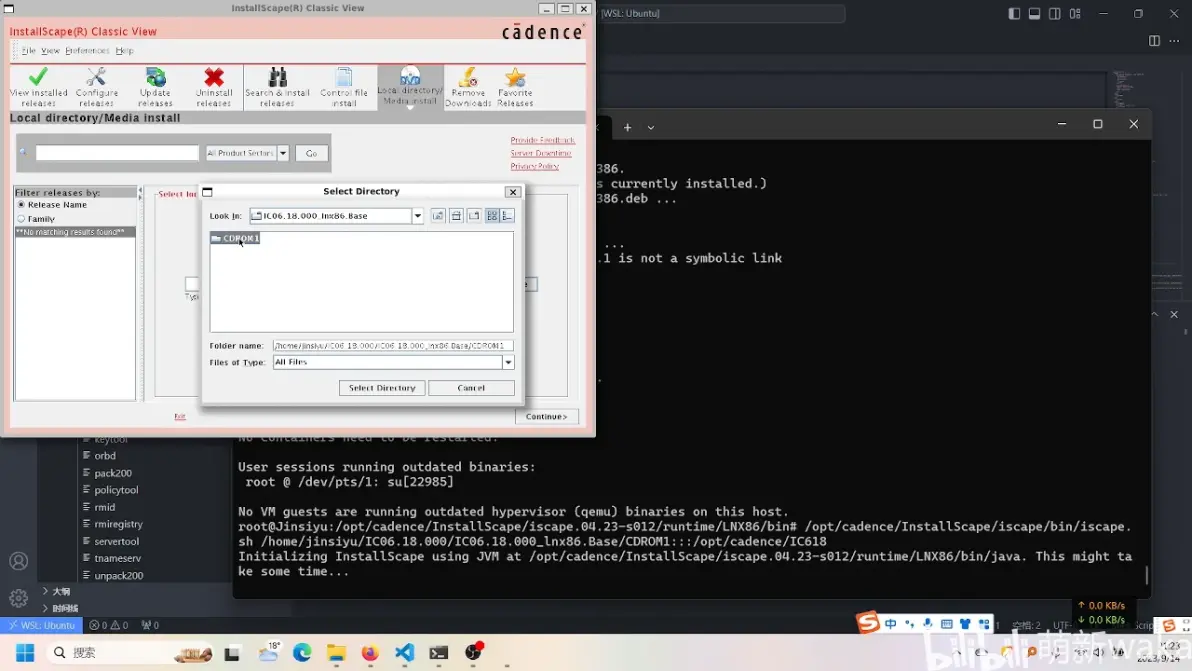Cancel the Select Directory dialog

coord(471,388)
